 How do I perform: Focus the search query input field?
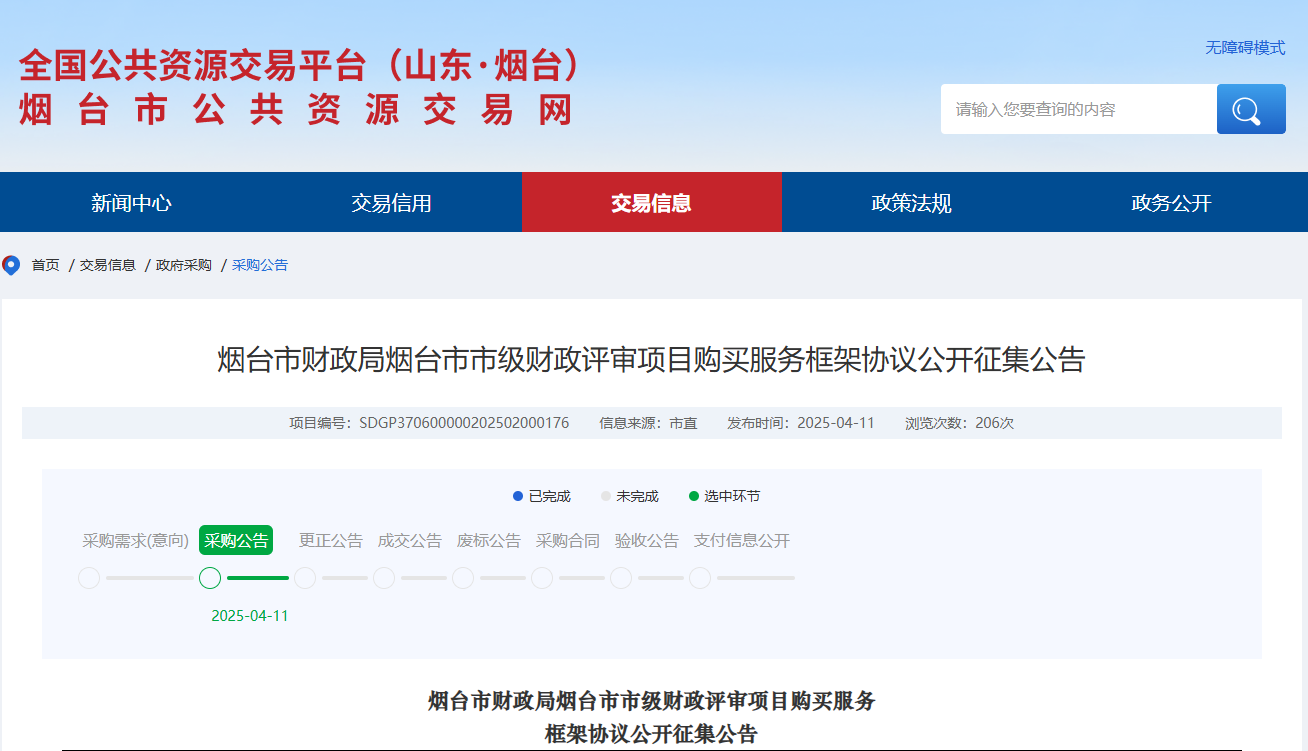[x=1078, y=109]
